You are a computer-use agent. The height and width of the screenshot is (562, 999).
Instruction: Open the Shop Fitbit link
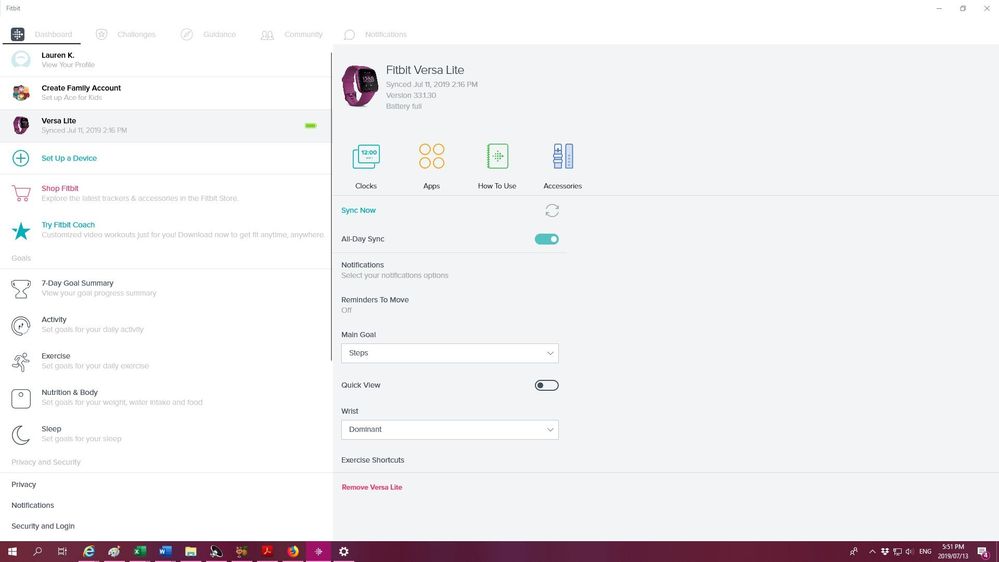pos(60,189)
